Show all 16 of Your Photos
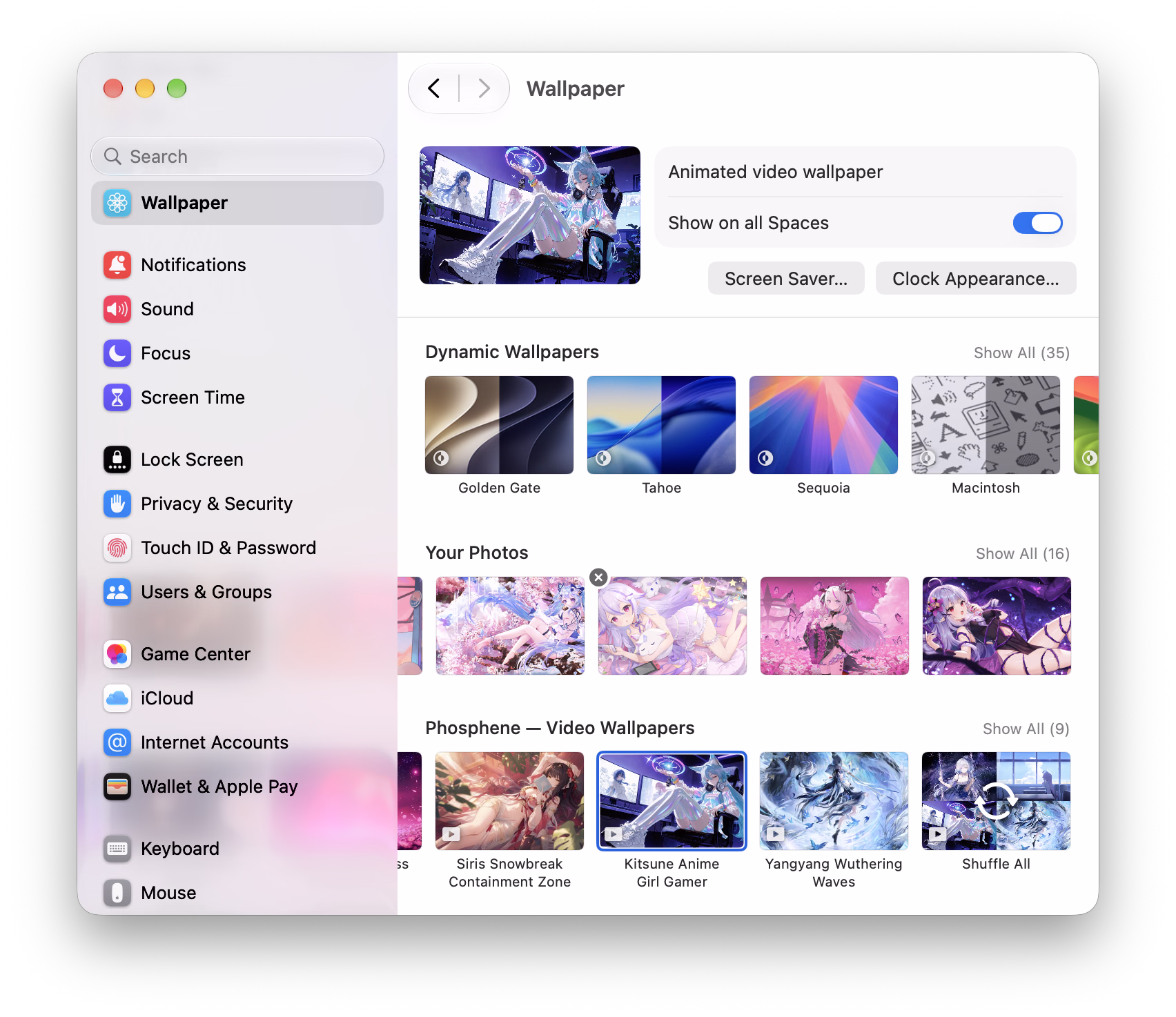 pos(1022,553)
